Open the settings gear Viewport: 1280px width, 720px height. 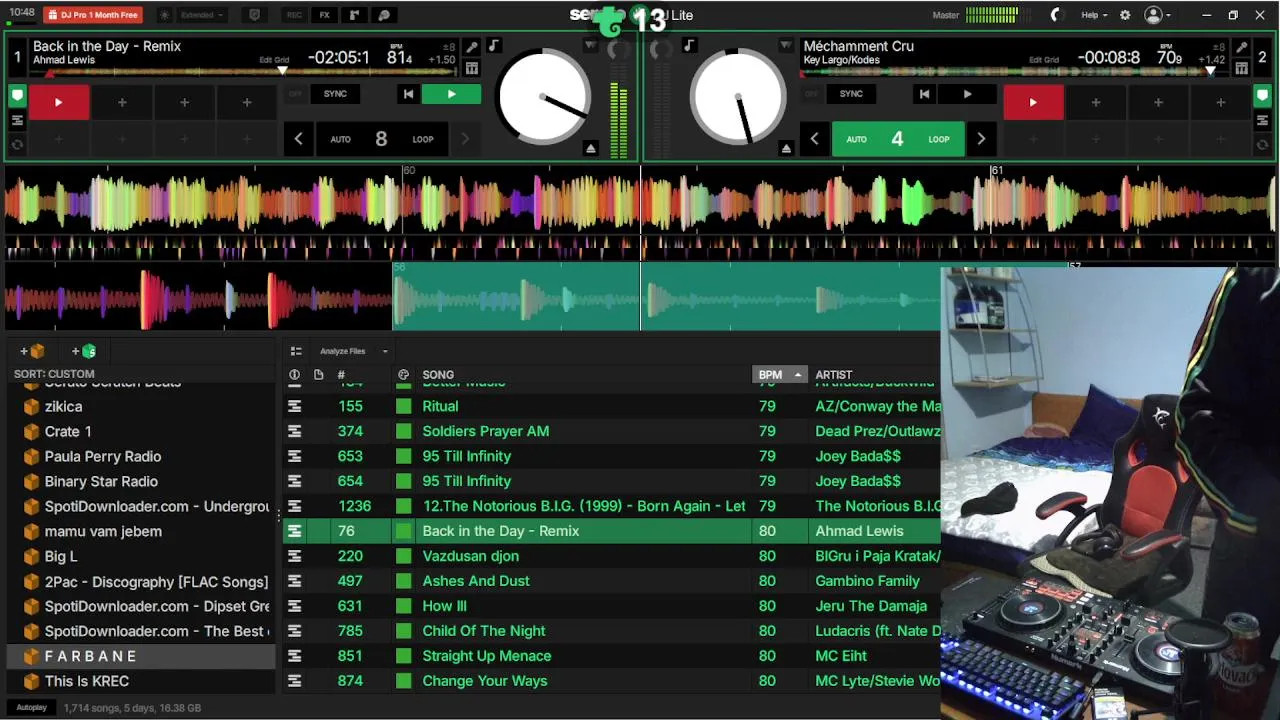1125,15
